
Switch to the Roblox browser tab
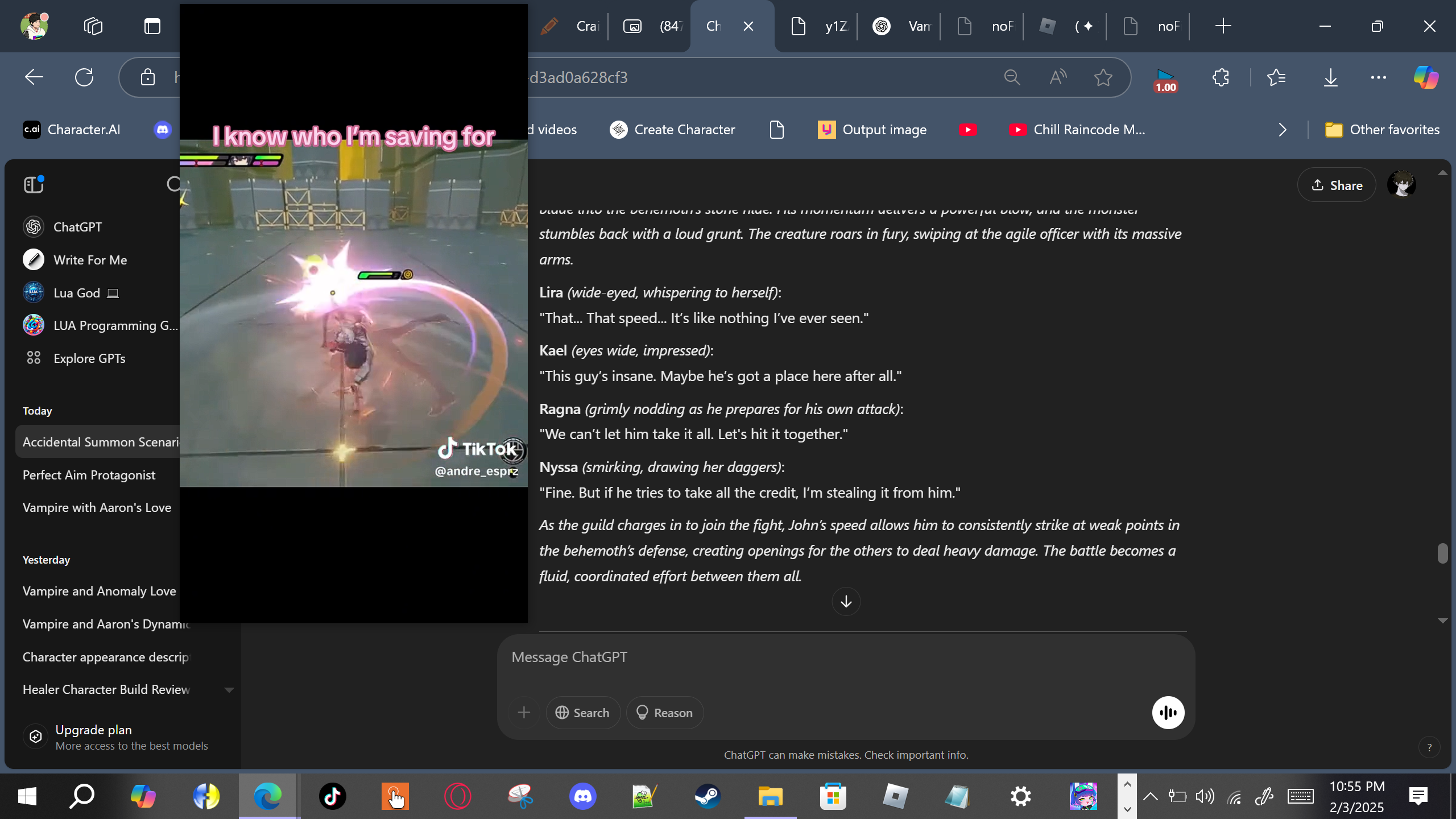(1068, 26)
